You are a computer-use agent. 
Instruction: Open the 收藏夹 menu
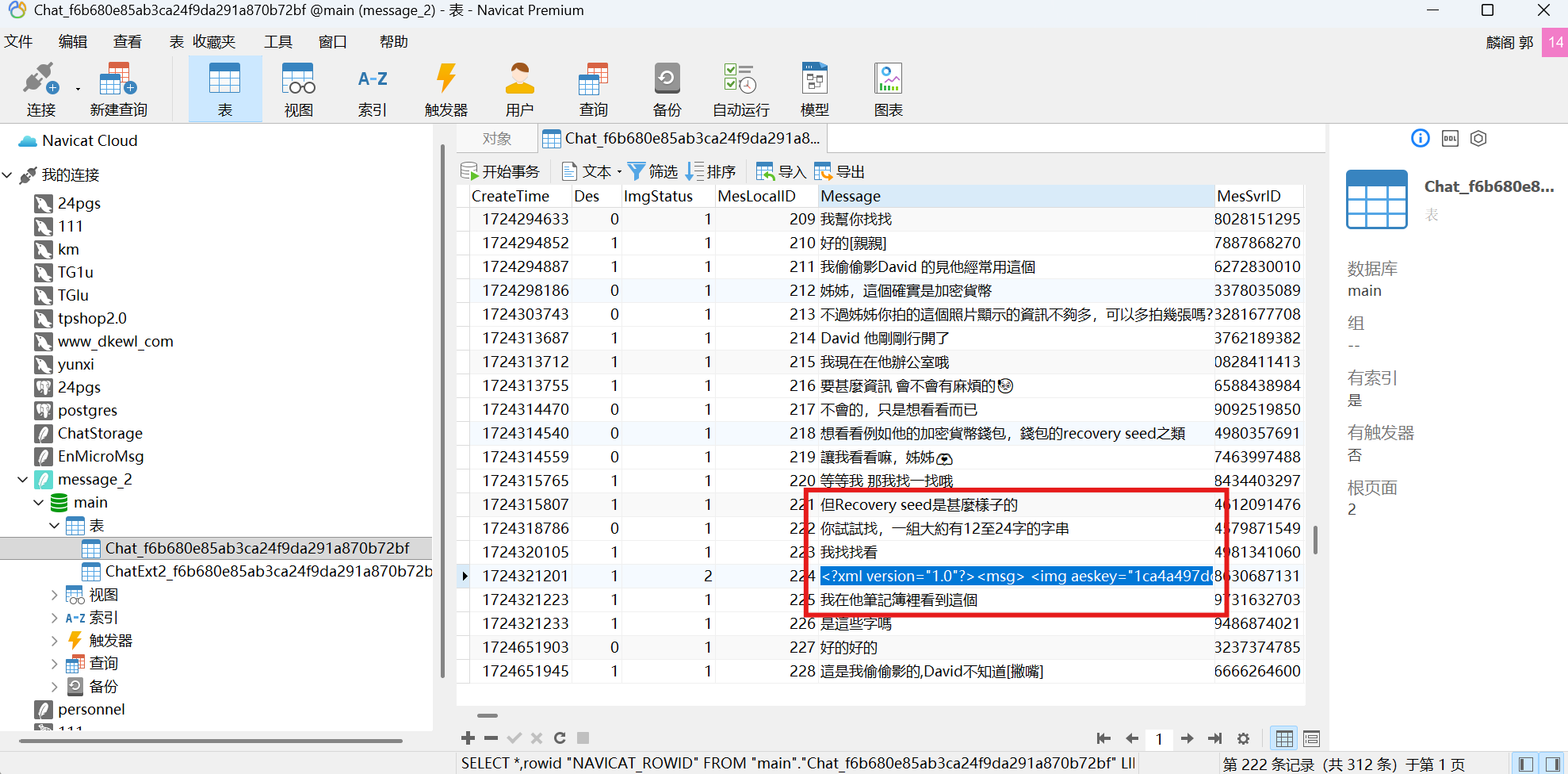[214, 42]
